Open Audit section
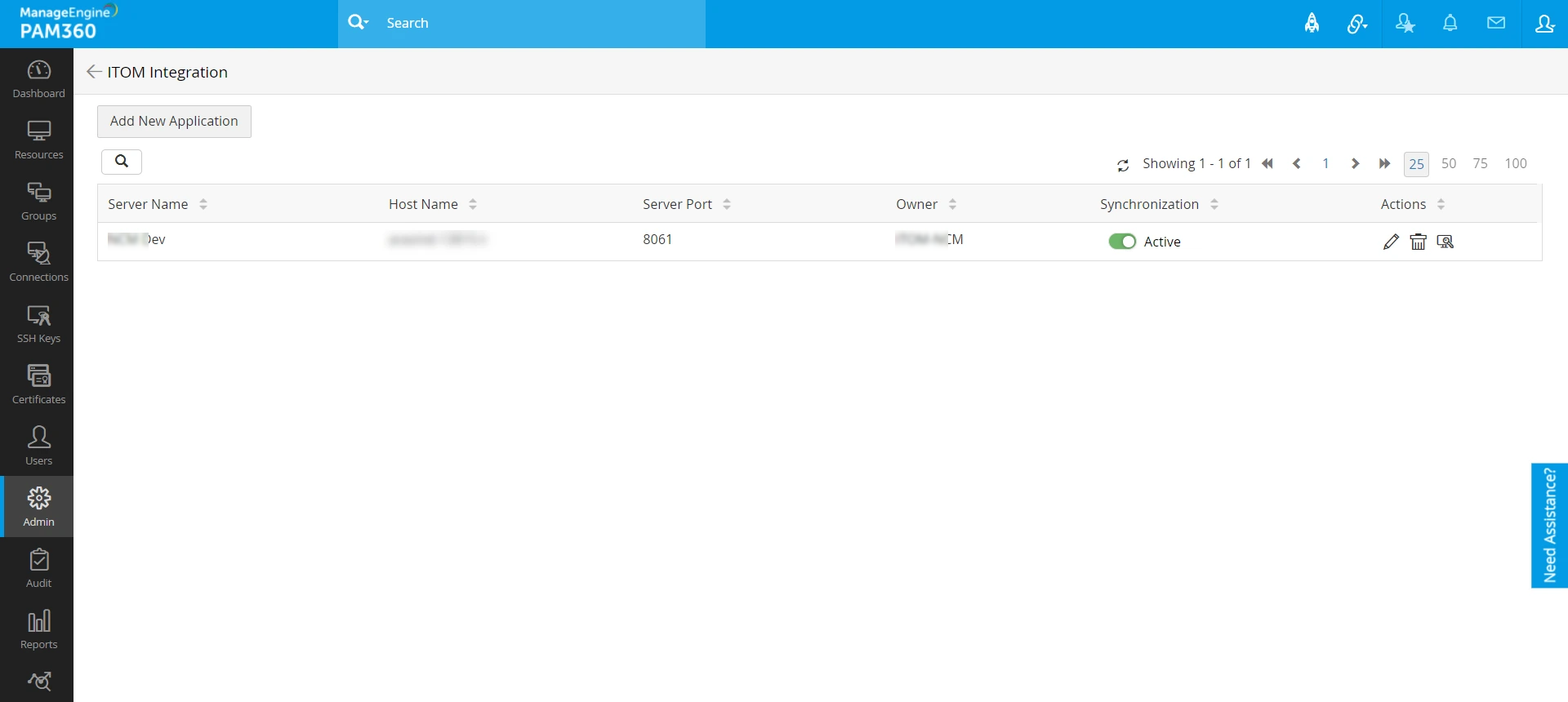 pos(38,569)
